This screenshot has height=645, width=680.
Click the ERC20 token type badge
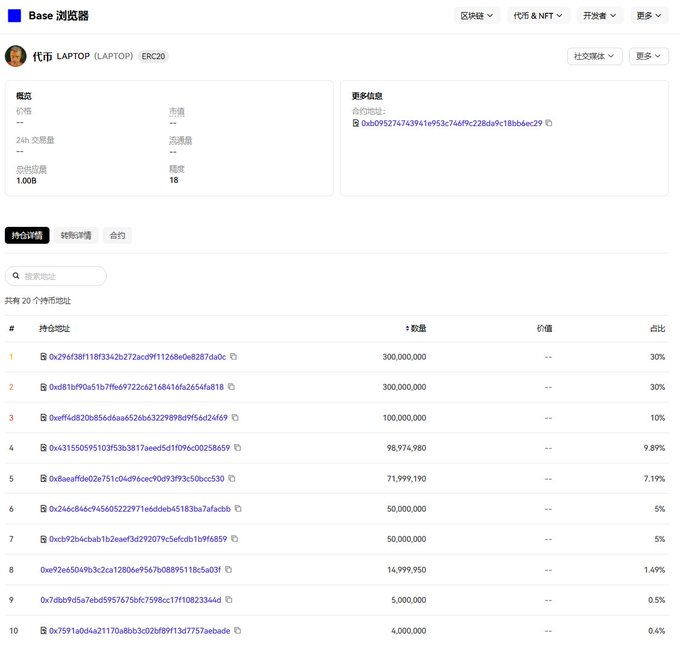[x=153, y=56]
